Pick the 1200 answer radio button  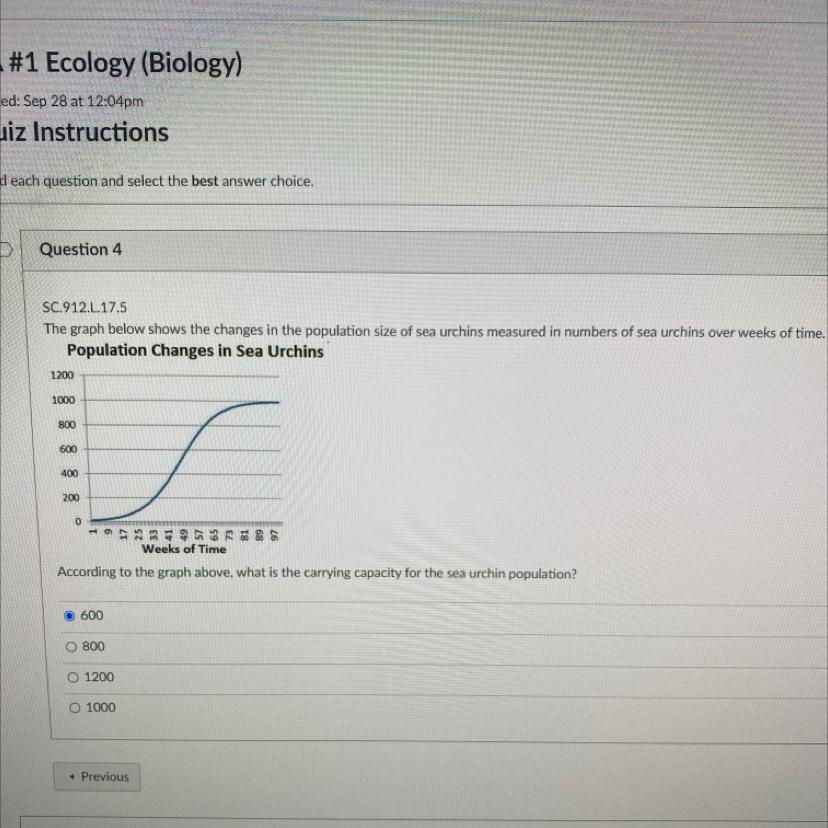[x=71, y=678]
